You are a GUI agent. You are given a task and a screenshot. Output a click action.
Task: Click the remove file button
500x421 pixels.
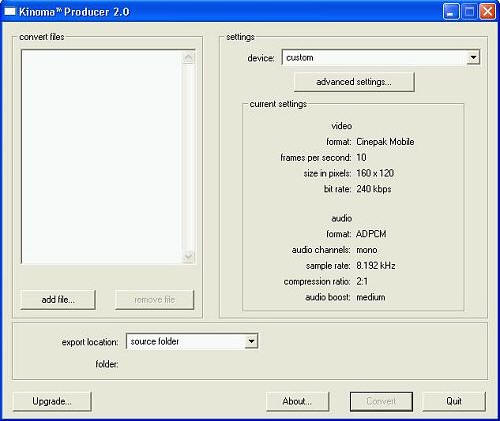(x=154, y=300)
